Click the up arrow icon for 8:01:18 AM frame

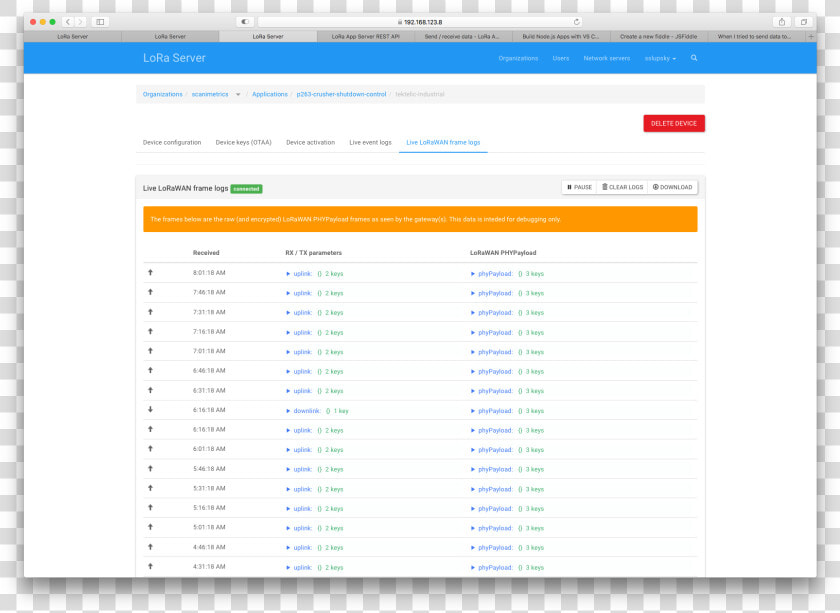pos(151,273)
